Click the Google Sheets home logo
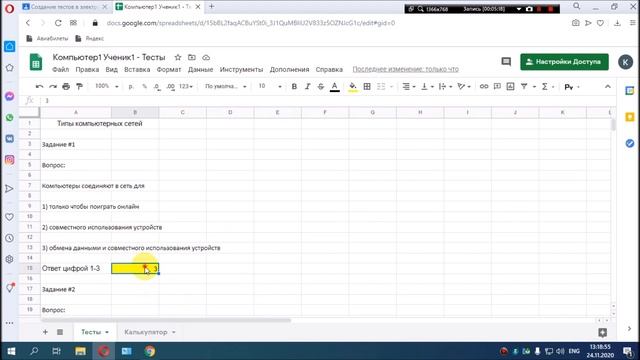 click(x=36, y=62)
